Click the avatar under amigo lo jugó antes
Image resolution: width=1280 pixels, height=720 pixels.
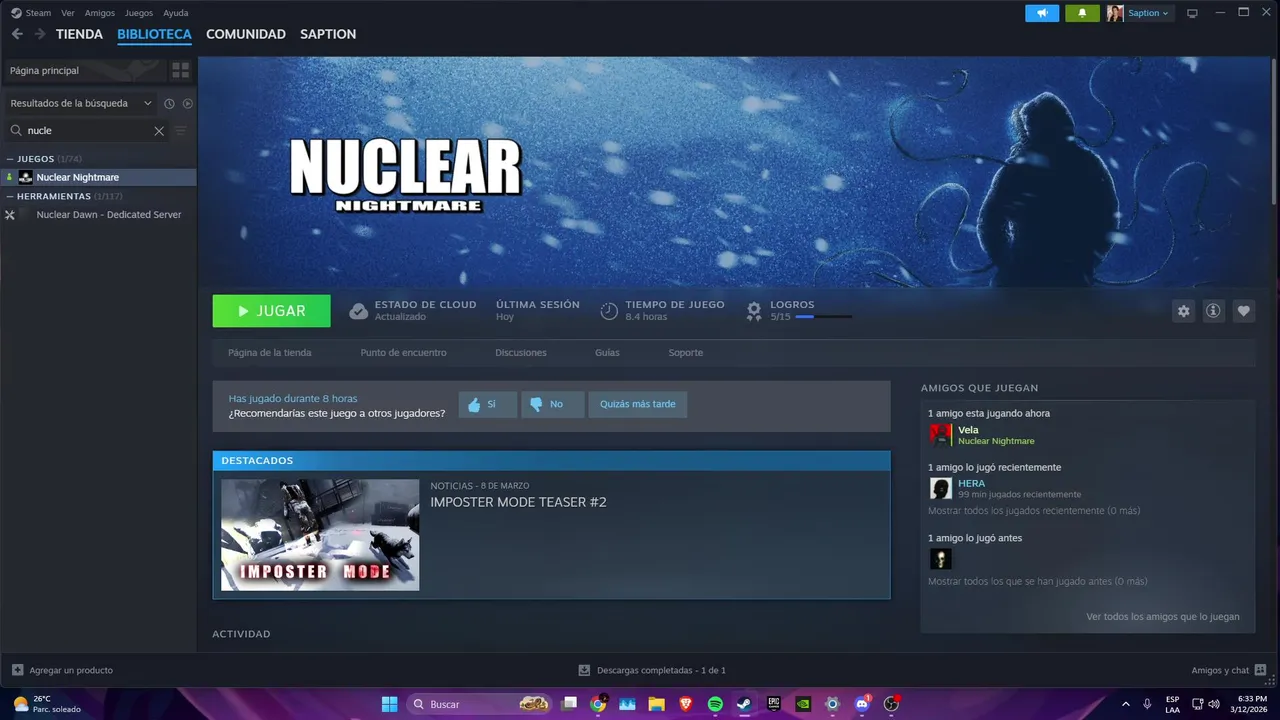(940, 558)
